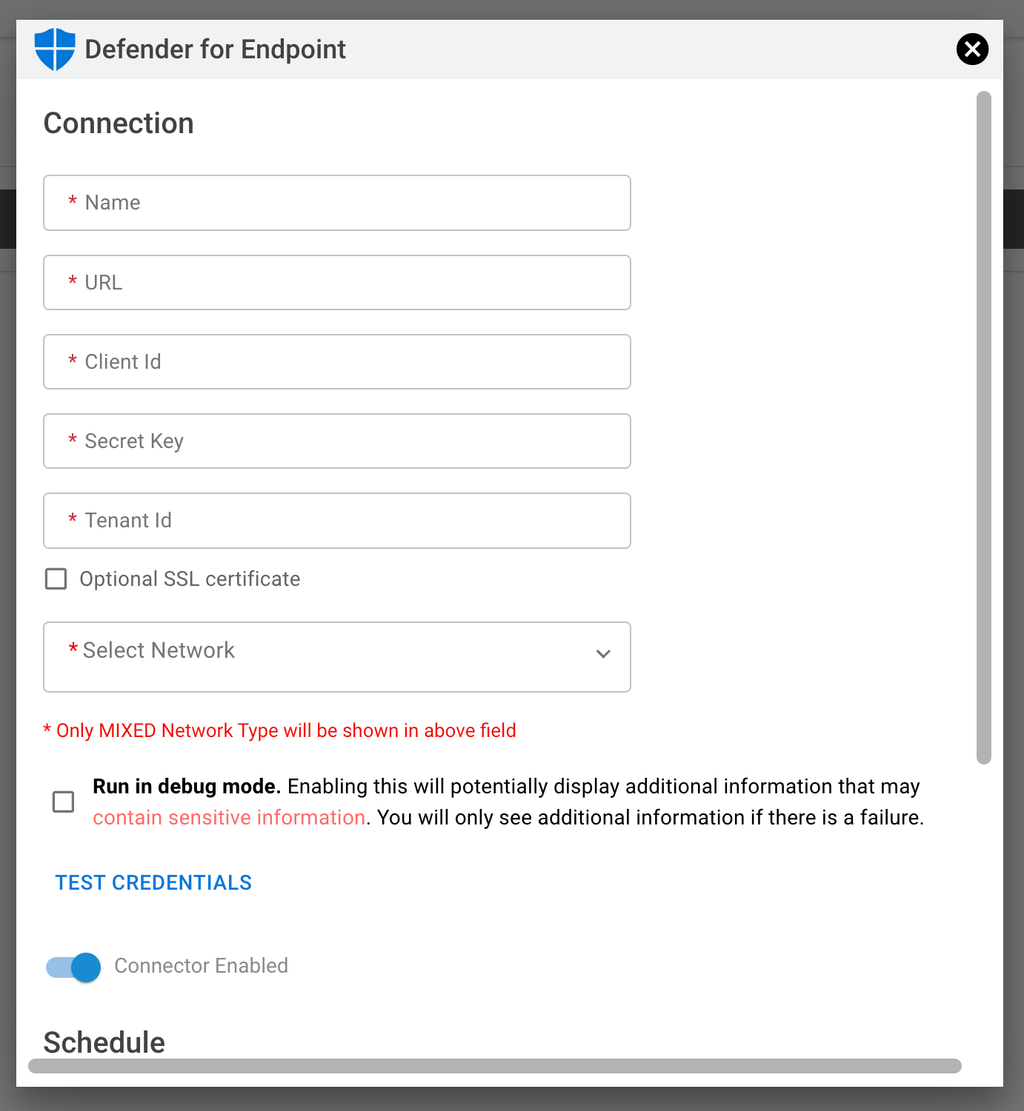The image size is (1024, 1111).
Task: Click TEST CREDENTIALS
Action: 153,882
